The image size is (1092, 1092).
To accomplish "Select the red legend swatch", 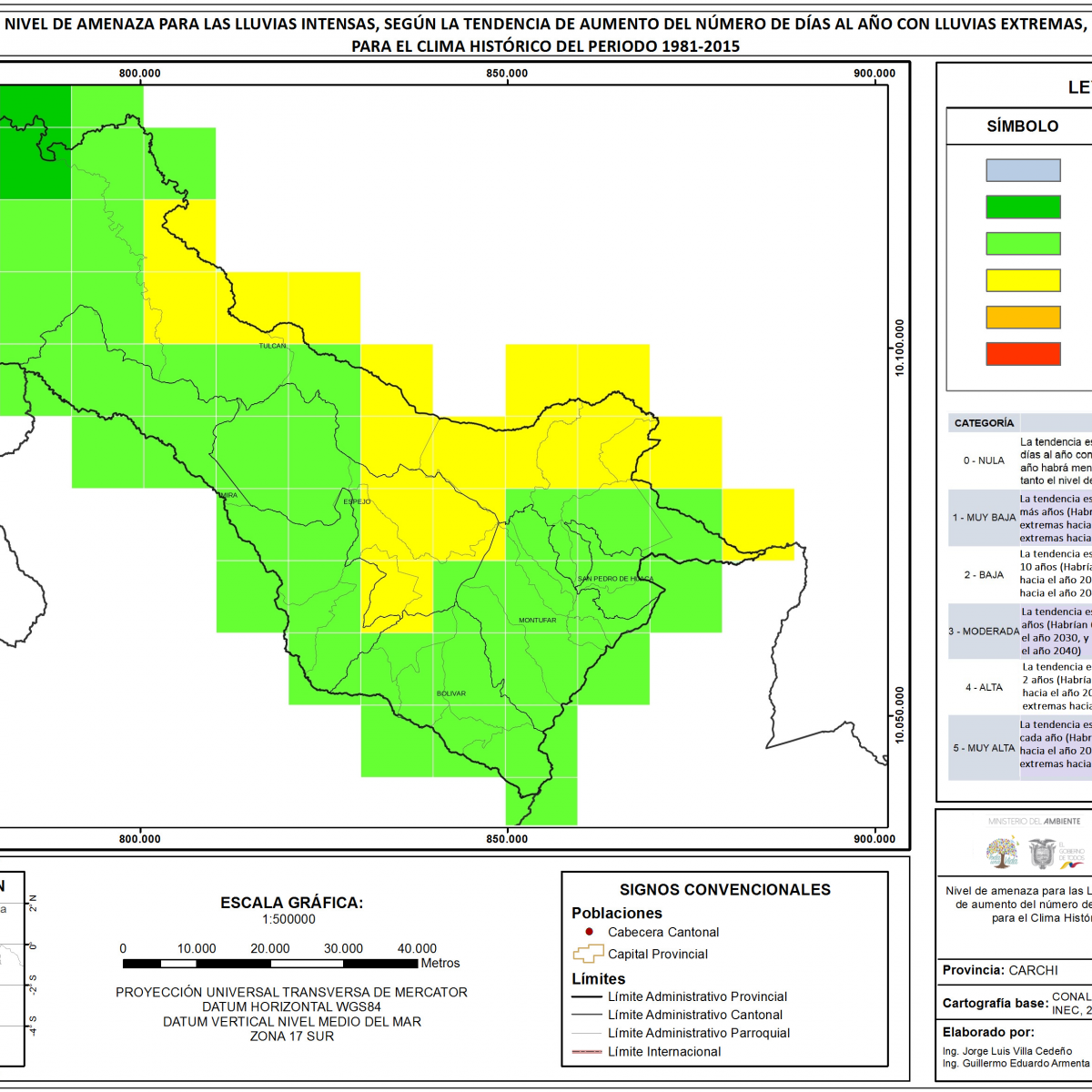I will click(x=1023, y=354).
